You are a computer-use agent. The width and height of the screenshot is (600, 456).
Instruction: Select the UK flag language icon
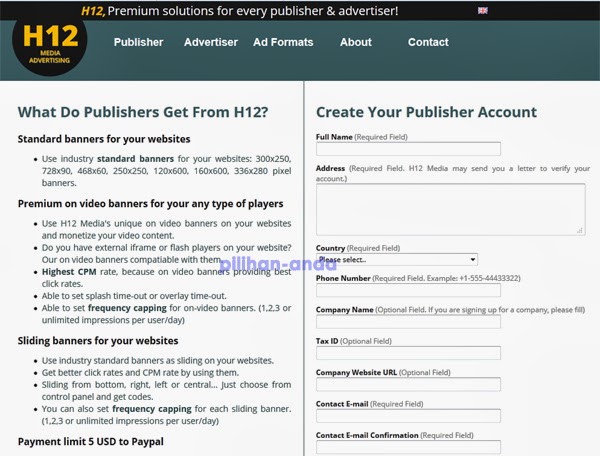coord(483,10)
